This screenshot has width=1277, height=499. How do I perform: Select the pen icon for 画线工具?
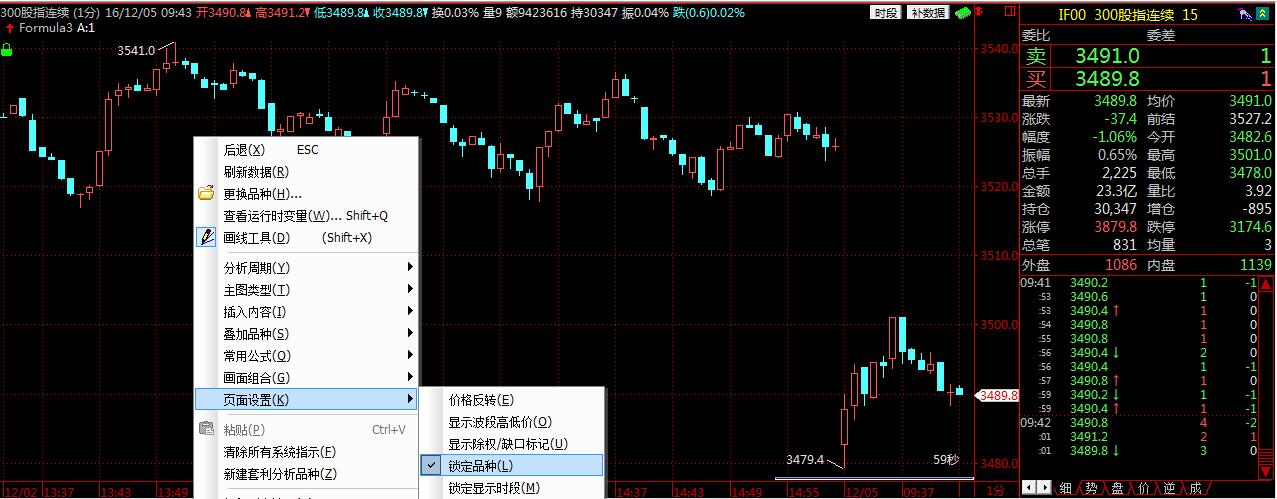pos(207,238)
